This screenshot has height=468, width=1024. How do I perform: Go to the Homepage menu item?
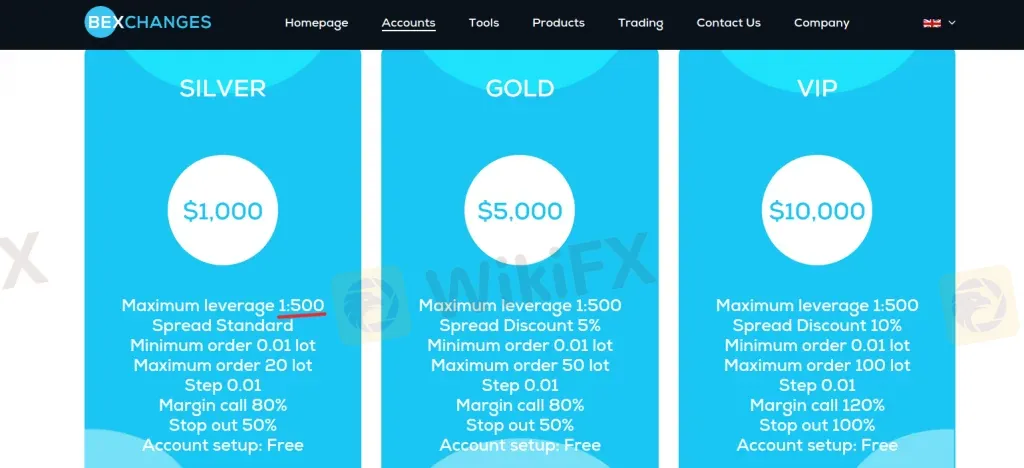coord(316,23)
